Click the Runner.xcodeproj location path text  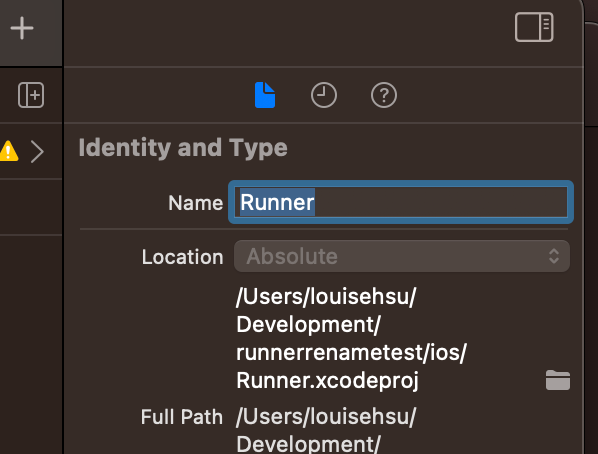[x=351, y=338]
